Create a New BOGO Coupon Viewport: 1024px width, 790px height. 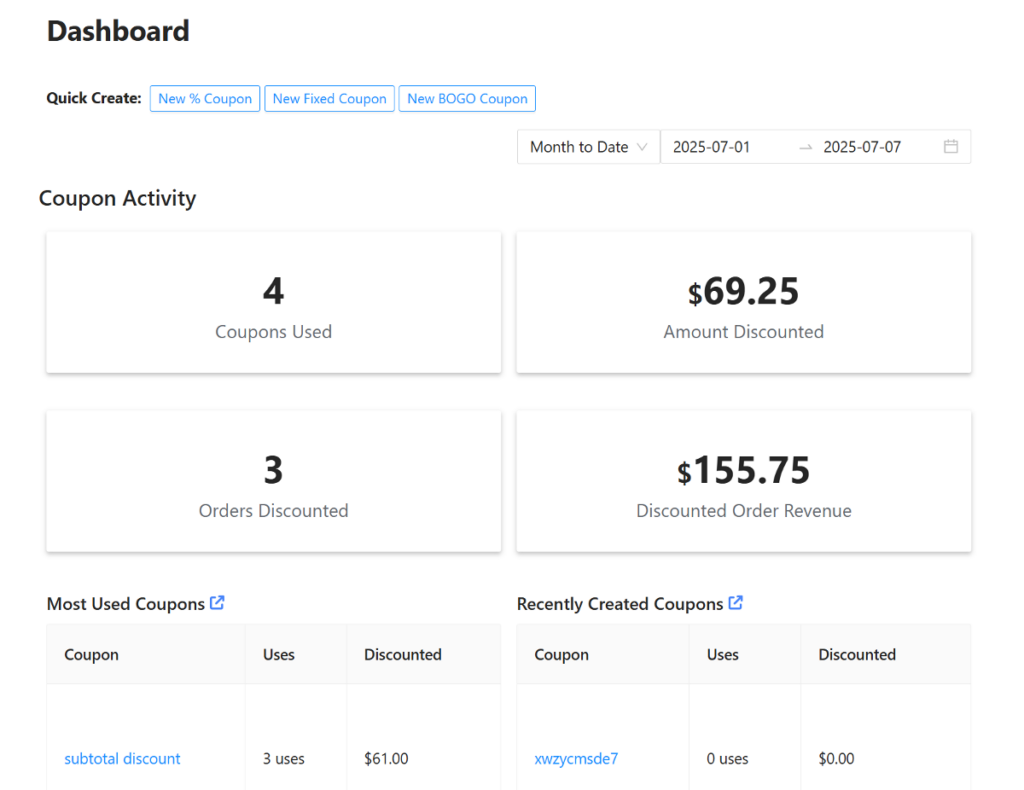[466, 98]
